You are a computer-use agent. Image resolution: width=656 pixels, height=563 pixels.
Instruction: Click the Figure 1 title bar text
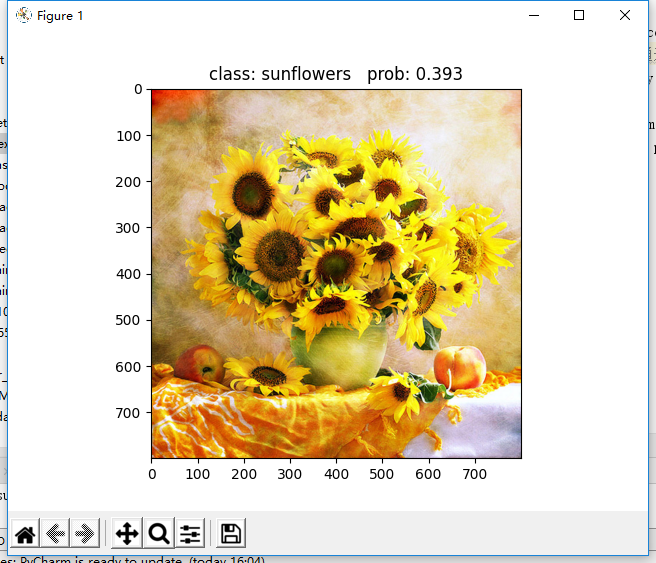coord(60,16)
